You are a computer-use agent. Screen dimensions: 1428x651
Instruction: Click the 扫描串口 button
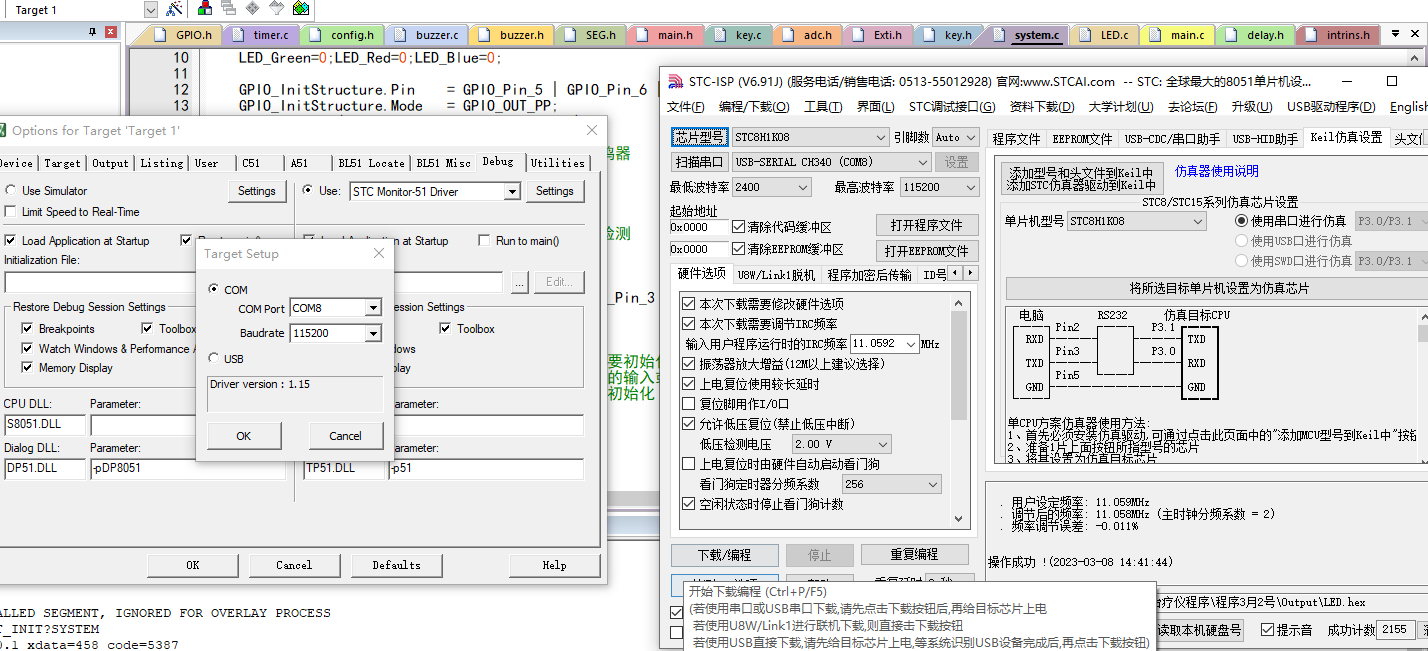pyautogui.click(x=700, y=162)
